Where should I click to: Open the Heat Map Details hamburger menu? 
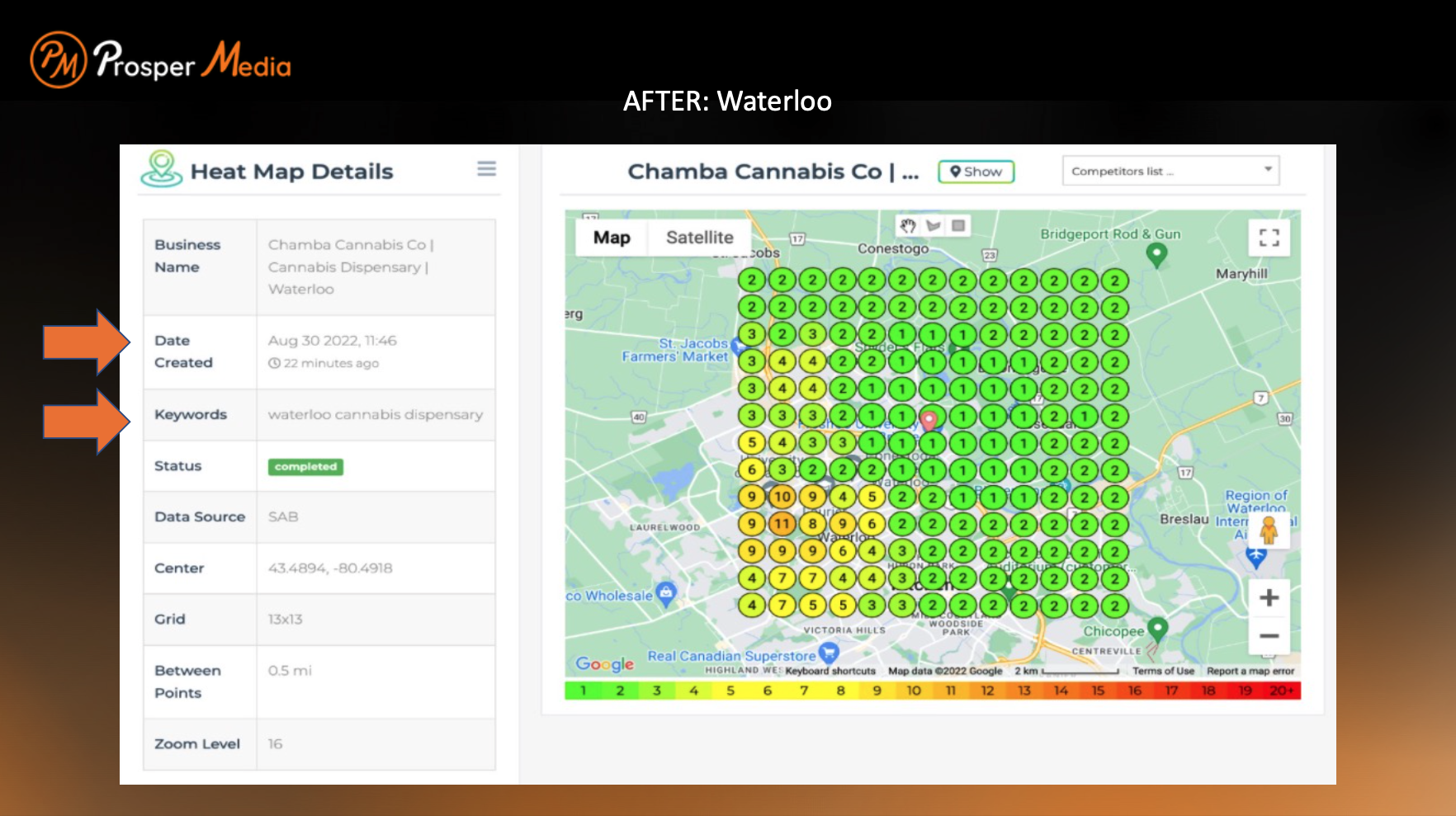[486, 169]
